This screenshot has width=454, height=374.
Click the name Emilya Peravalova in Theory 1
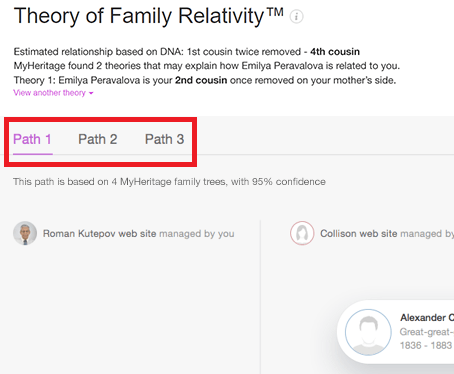coord(99,80)
